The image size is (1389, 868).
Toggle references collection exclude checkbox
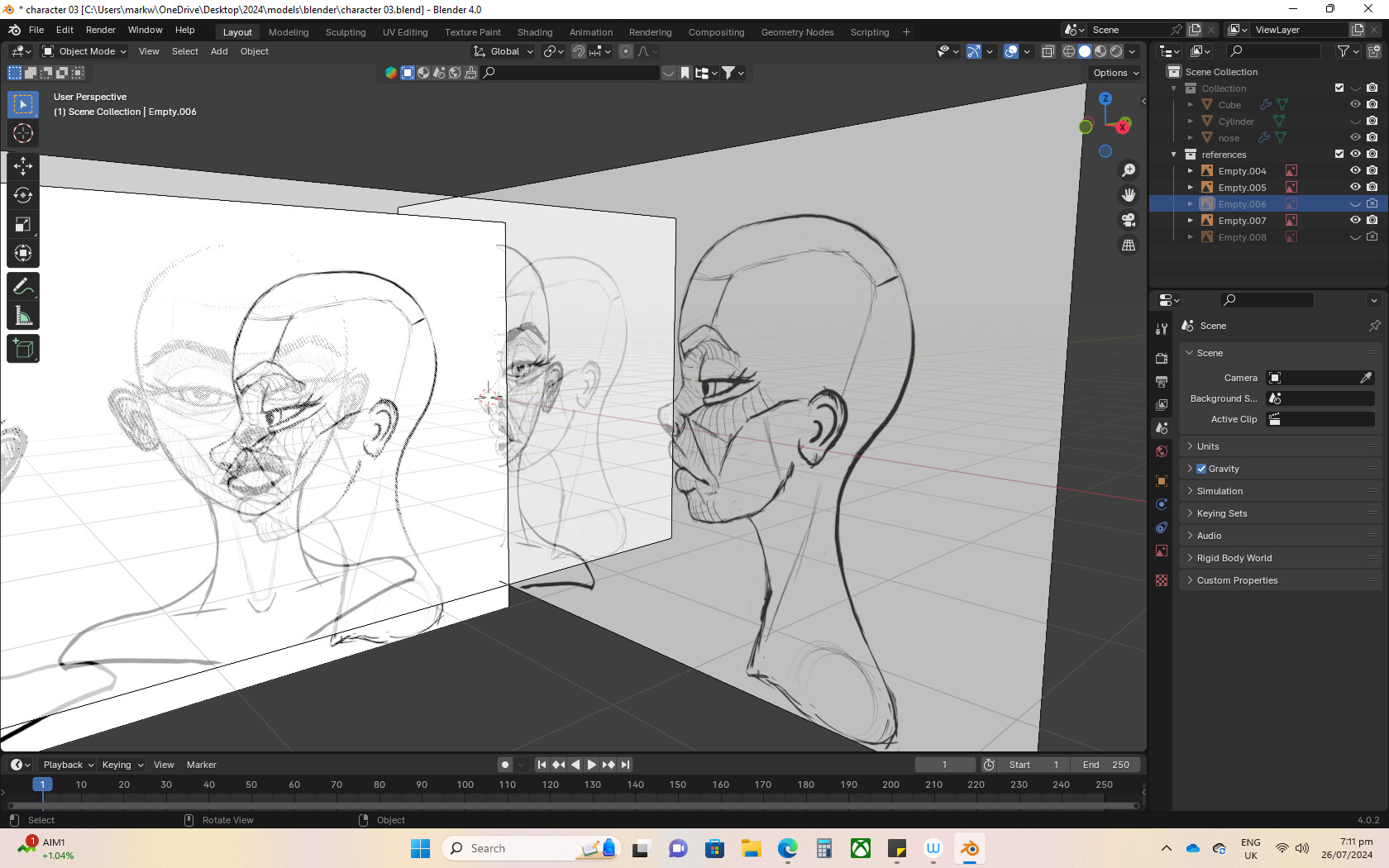1339,155
